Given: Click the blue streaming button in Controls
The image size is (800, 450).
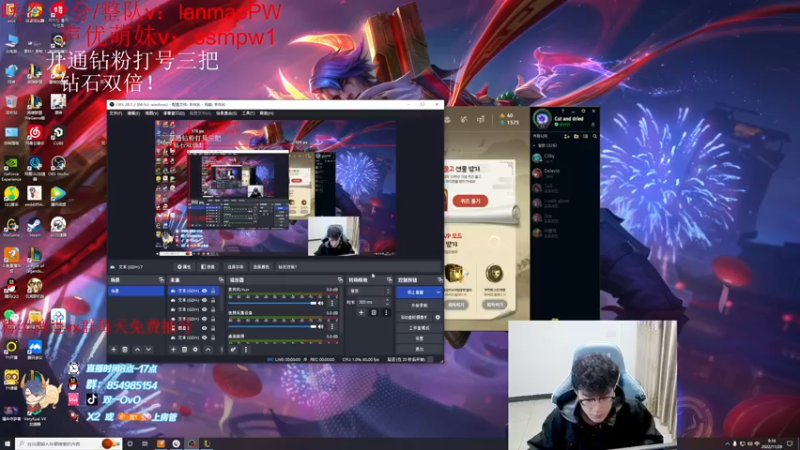Looking at the screenshot, I should click(x=415, y=292).
